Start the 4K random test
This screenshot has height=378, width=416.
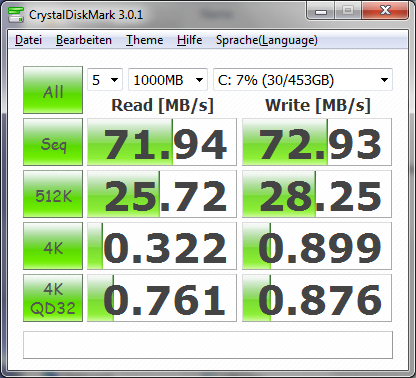tap(53, 246)
